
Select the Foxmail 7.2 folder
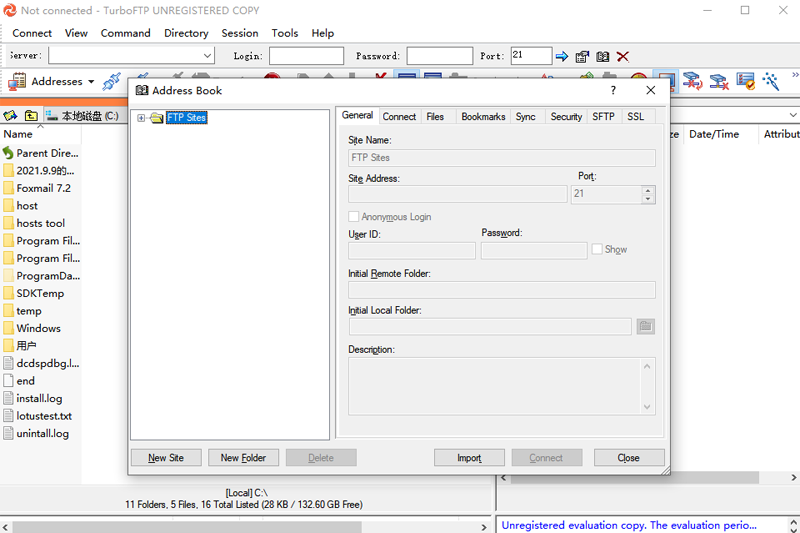click(37, 188)
